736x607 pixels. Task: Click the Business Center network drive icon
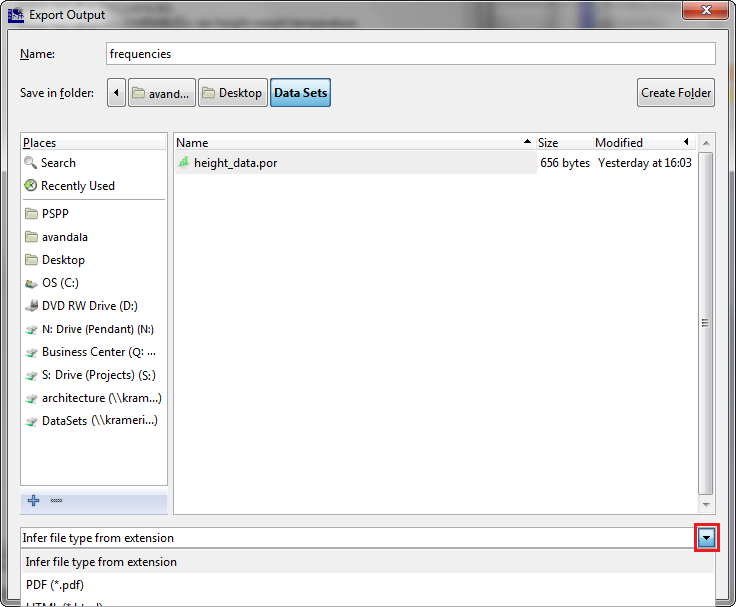[x=31, y=353]
